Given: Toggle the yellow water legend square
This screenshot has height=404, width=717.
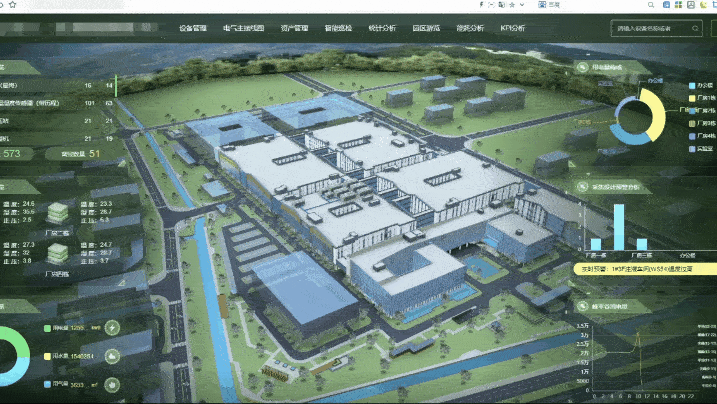Looking at the screenshot, I should click(x=47, y=356).
